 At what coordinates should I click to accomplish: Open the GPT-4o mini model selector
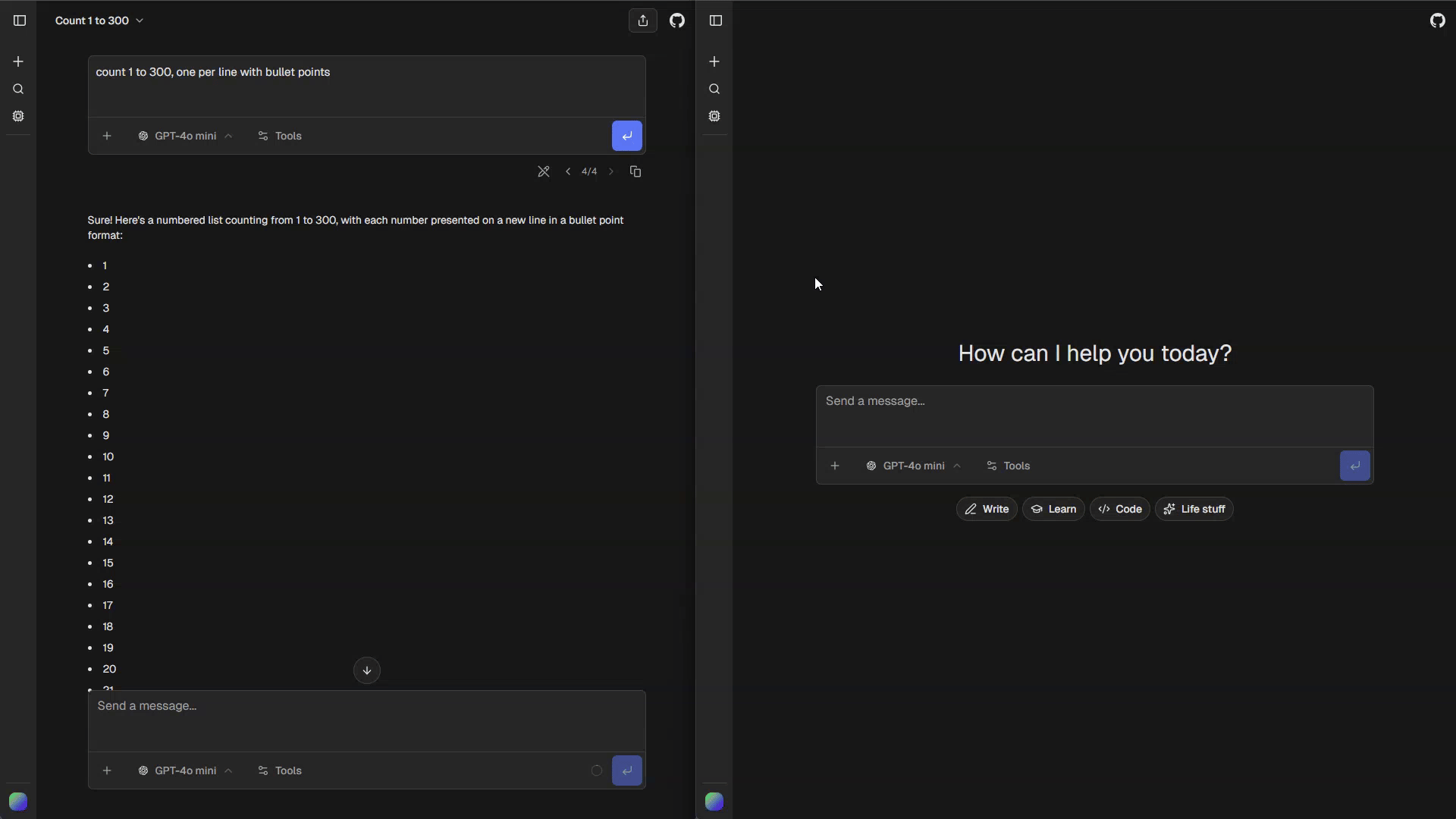click(x=184, y=136)
